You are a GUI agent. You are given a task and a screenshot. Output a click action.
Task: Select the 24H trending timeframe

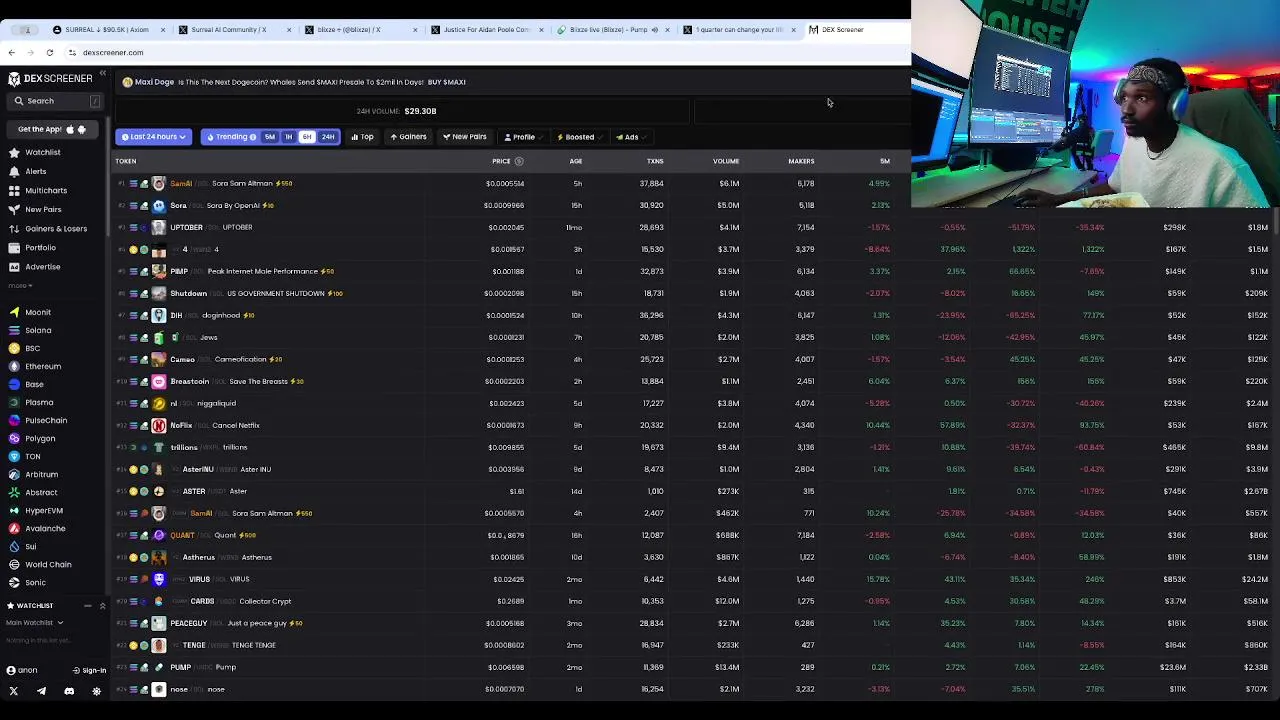pyautogui.click(x=328, y=137)
